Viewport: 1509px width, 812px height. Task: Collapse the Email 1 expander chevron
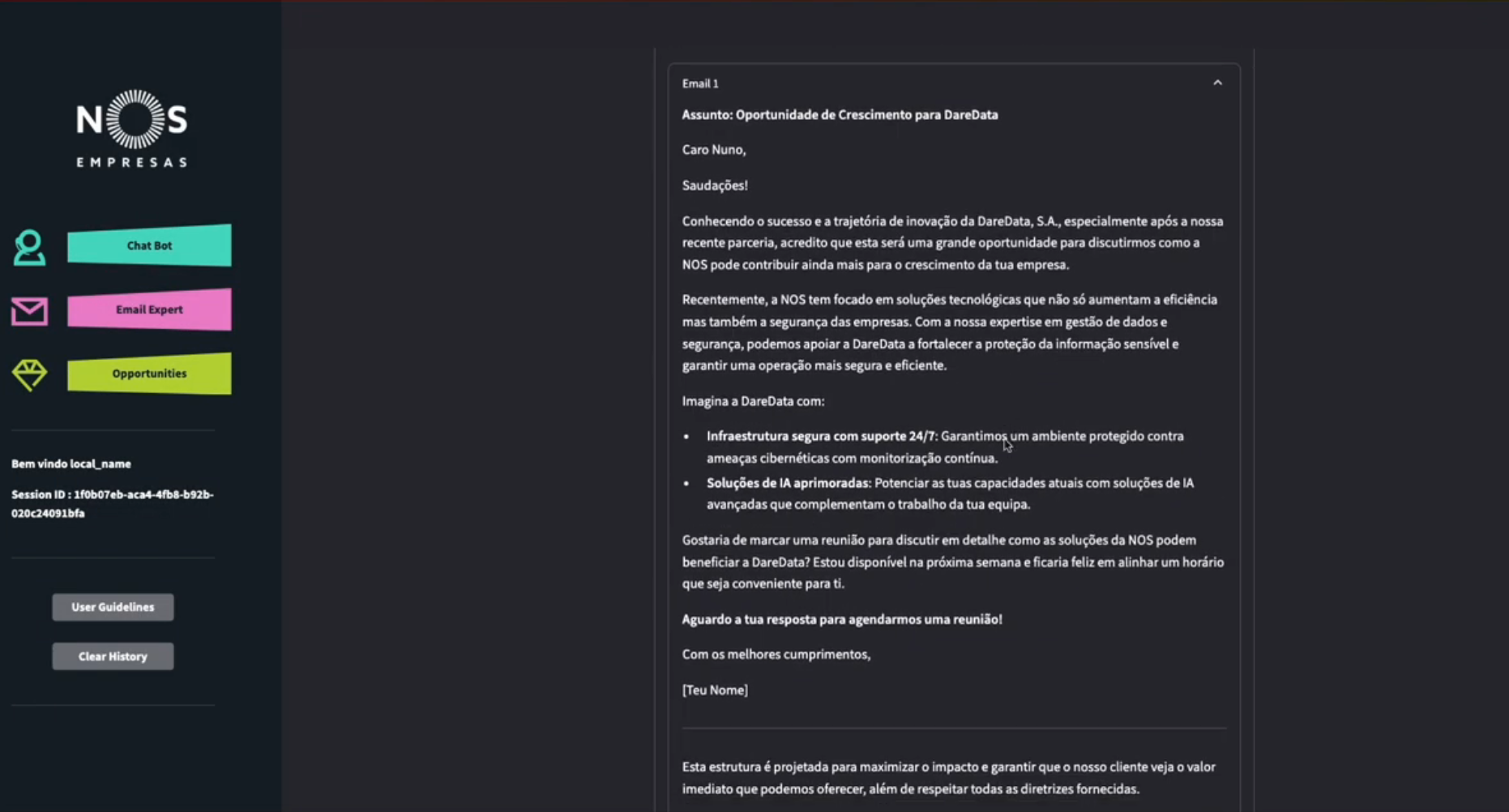(1217, 83)
